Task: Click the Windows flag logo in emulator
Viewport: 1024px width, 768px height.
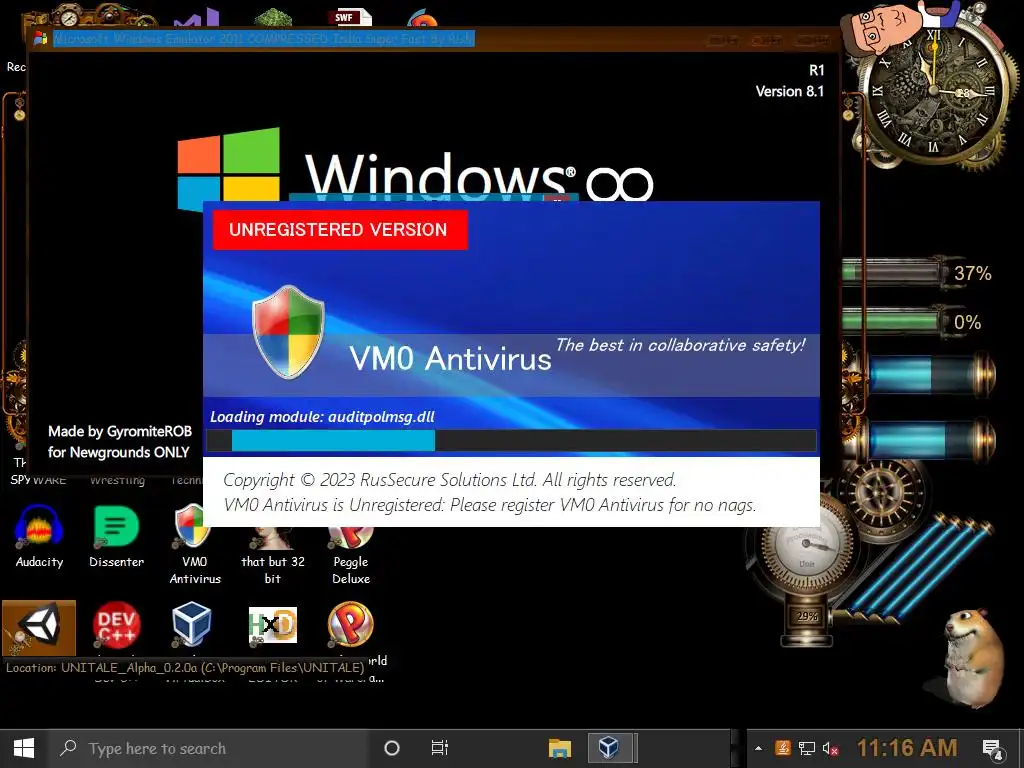Action: (229, 167)
